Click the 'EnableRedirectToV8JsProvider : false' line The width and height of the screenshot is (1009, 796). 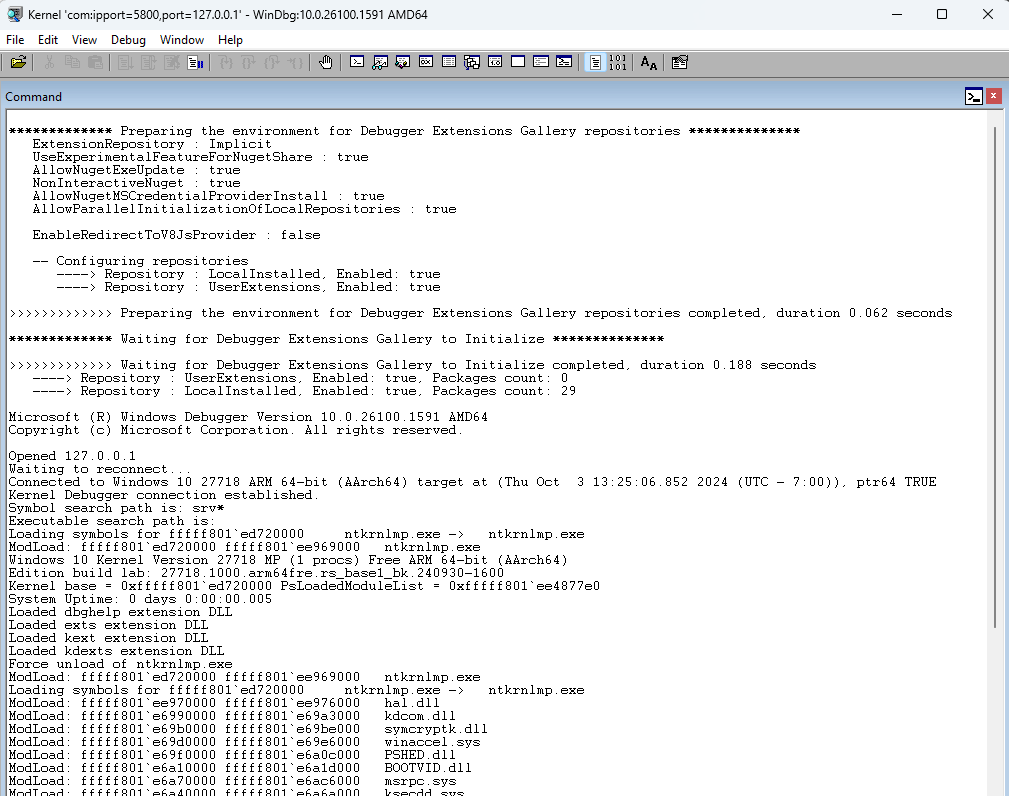pyautogui.click(x=176, y=235)
